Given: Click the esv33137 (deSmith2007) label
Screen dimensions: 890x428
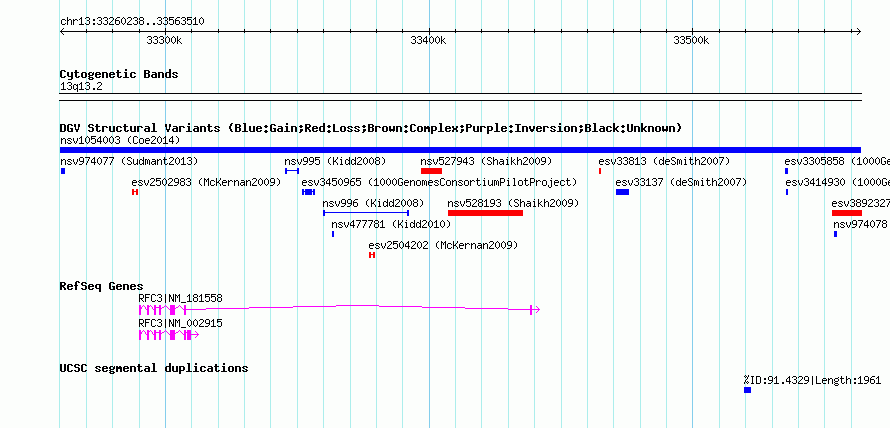Looking at the screenshot, I should [x=681, y=182].
